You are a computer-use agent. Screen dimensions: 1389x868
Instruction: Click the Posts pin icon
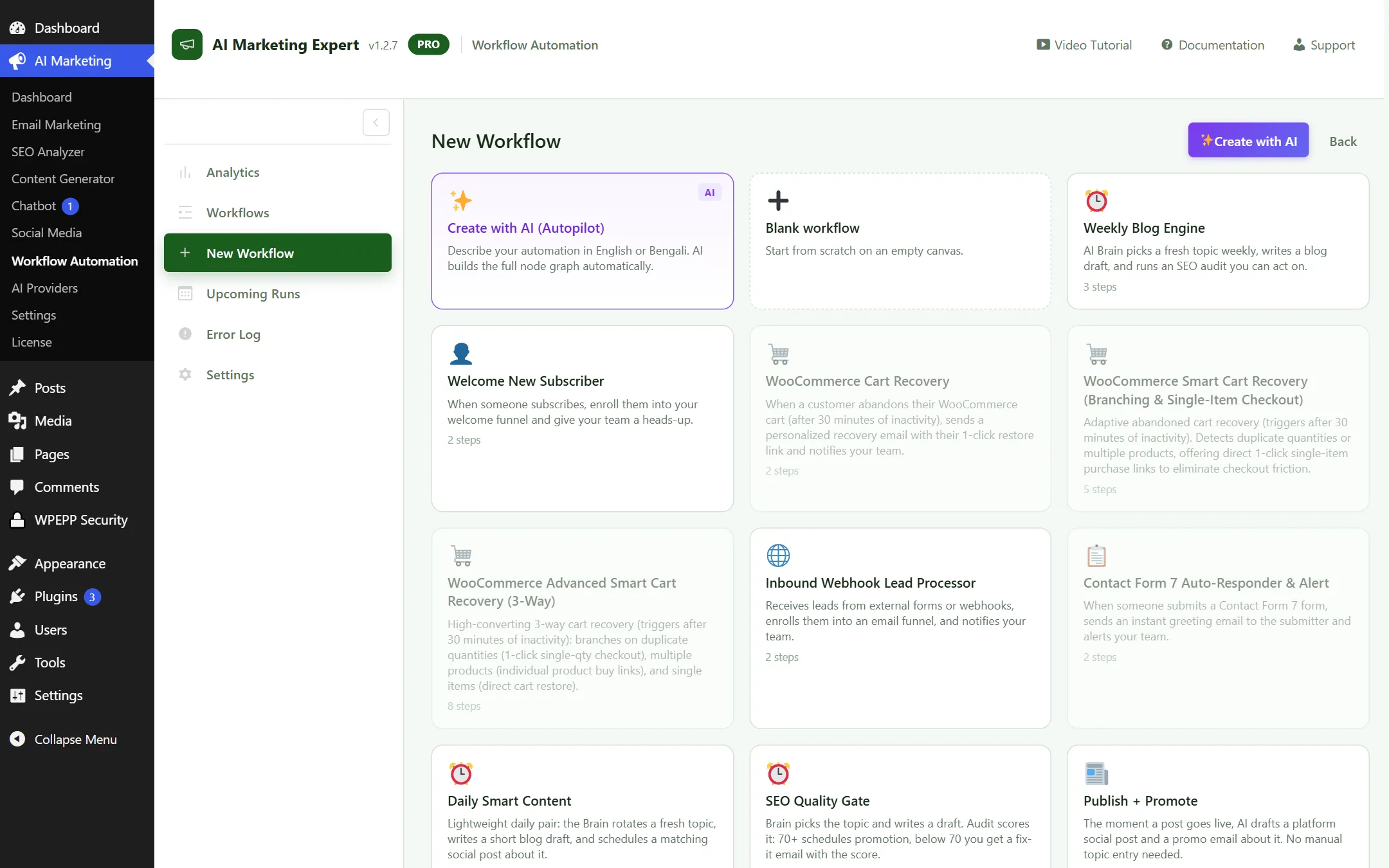click(17, 387)
